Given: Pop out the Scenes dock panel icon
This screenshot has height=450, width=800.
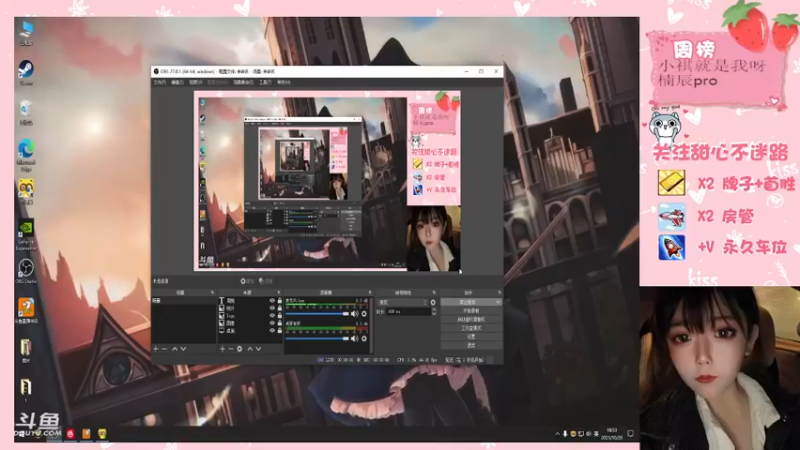Looking at the screenshot, I should [212, 292].
